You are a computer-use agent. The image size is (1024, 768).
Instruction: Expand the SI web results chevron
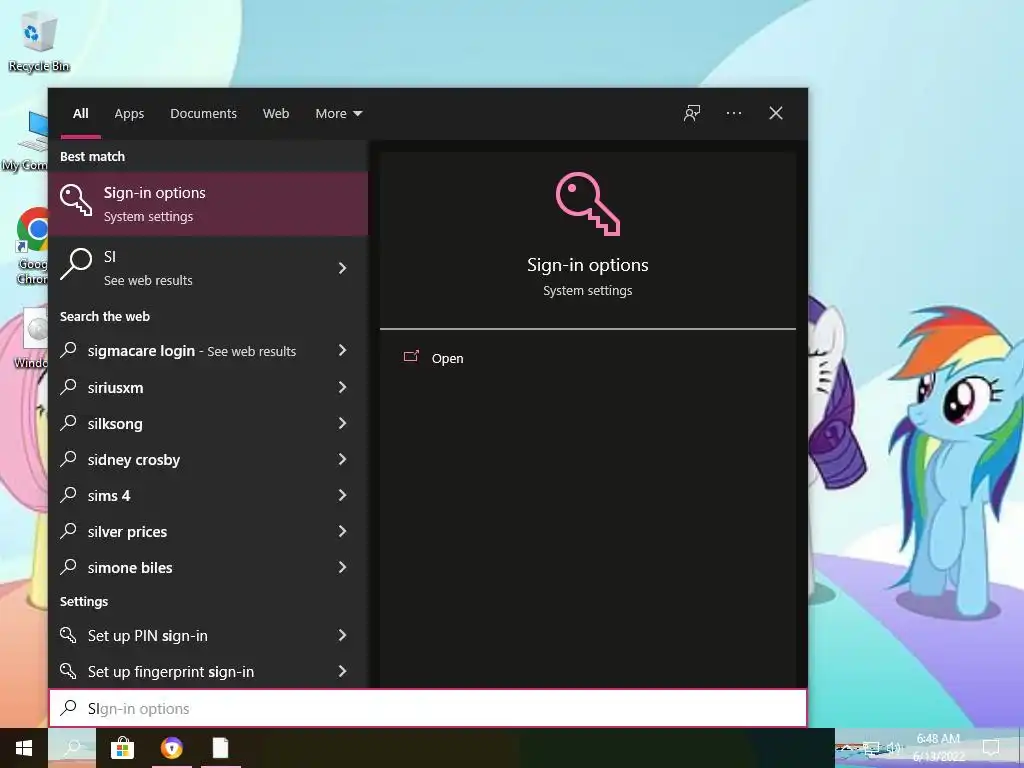pos(342,268)
